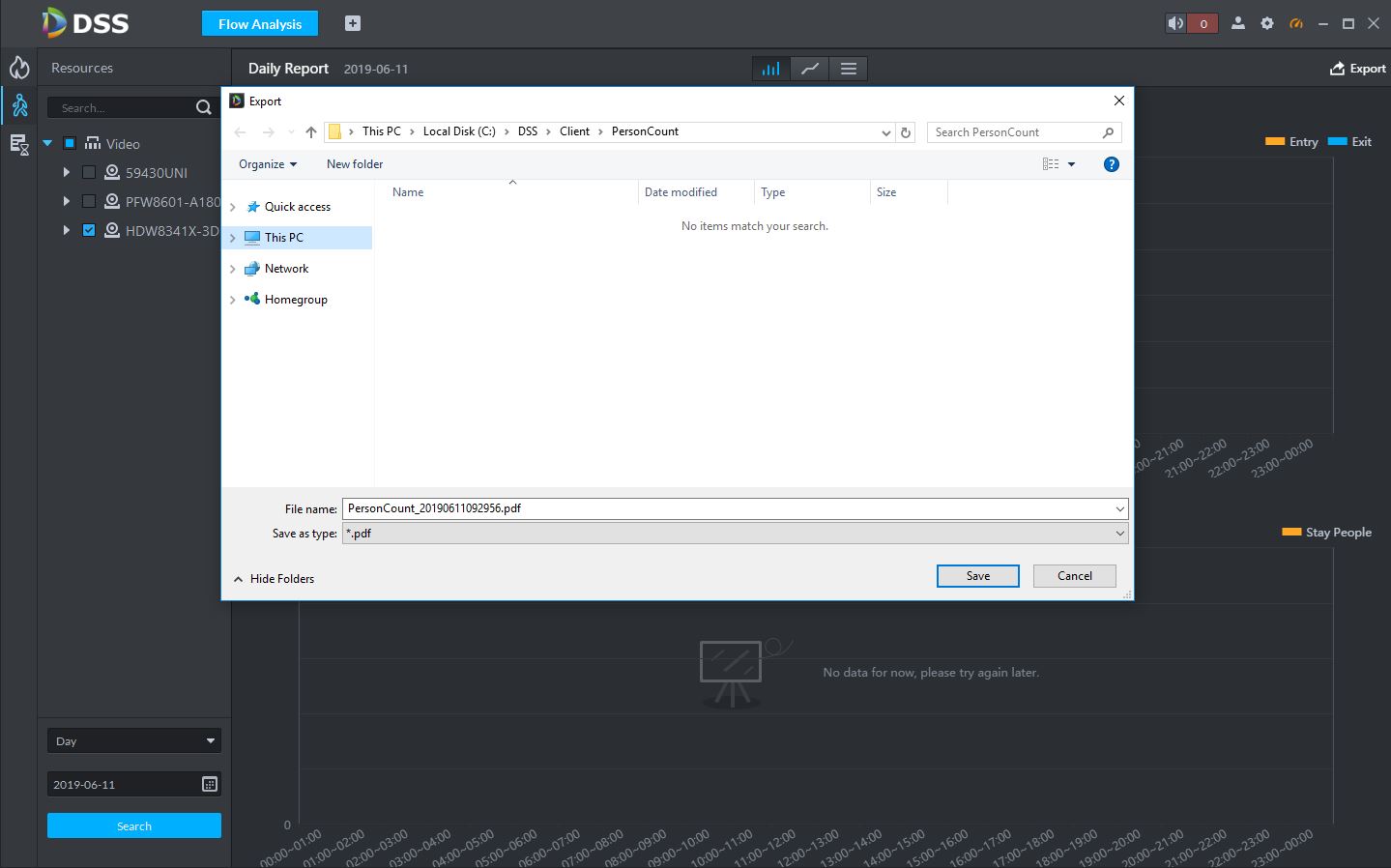The height and width of the screenshot is (868, 1391).
Task: Click the blue Search button
Action: pos(134,825)
